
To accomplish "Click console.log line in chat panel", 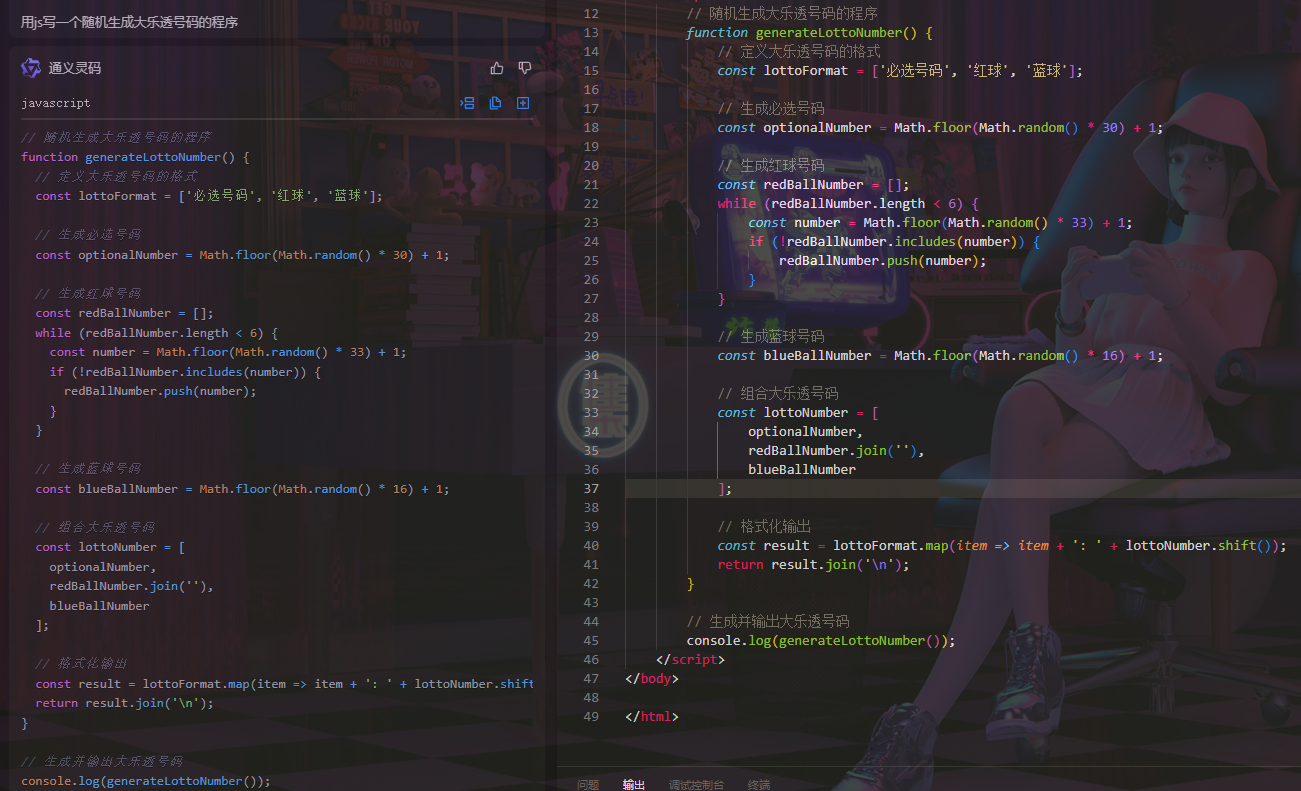I will pos(146,781).
